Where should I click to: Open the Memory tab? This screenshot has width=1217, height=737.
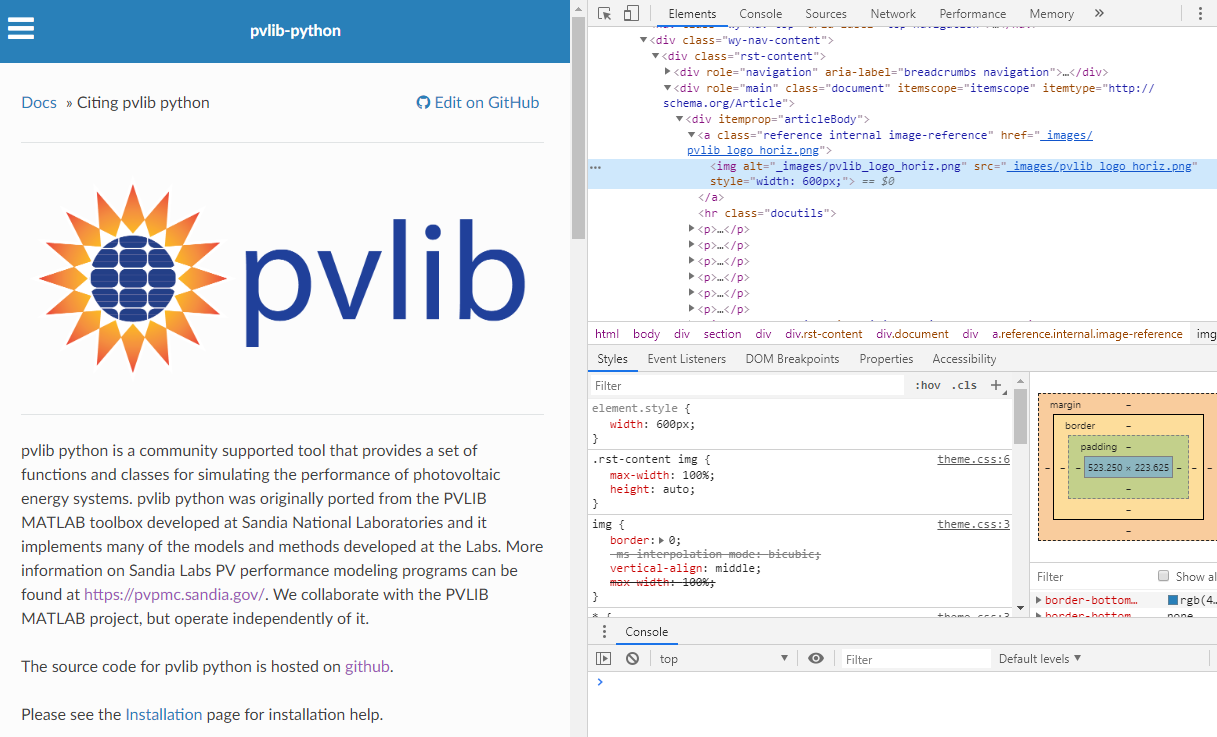tap(1052, 13)
